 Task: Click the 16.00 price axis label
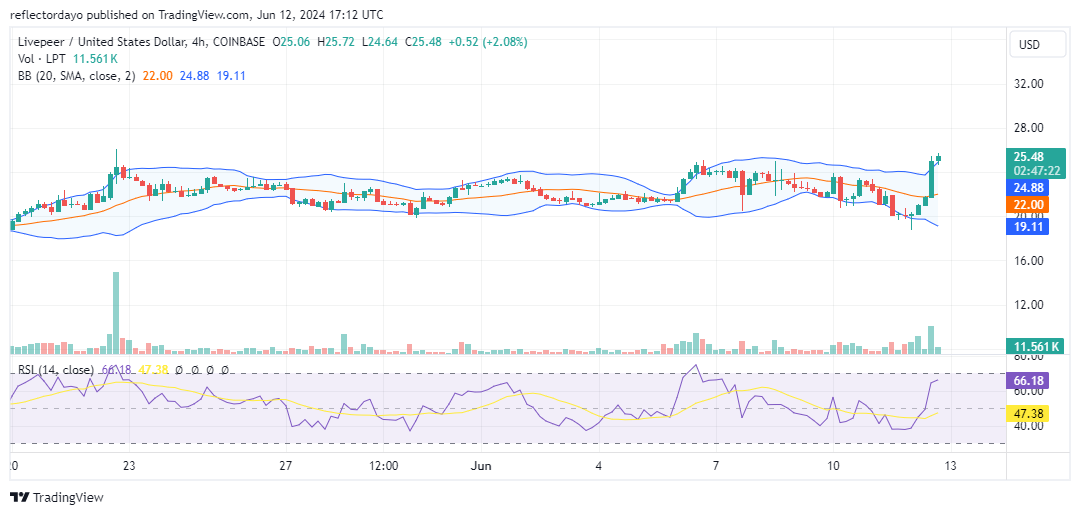(x=1028, y=260)
